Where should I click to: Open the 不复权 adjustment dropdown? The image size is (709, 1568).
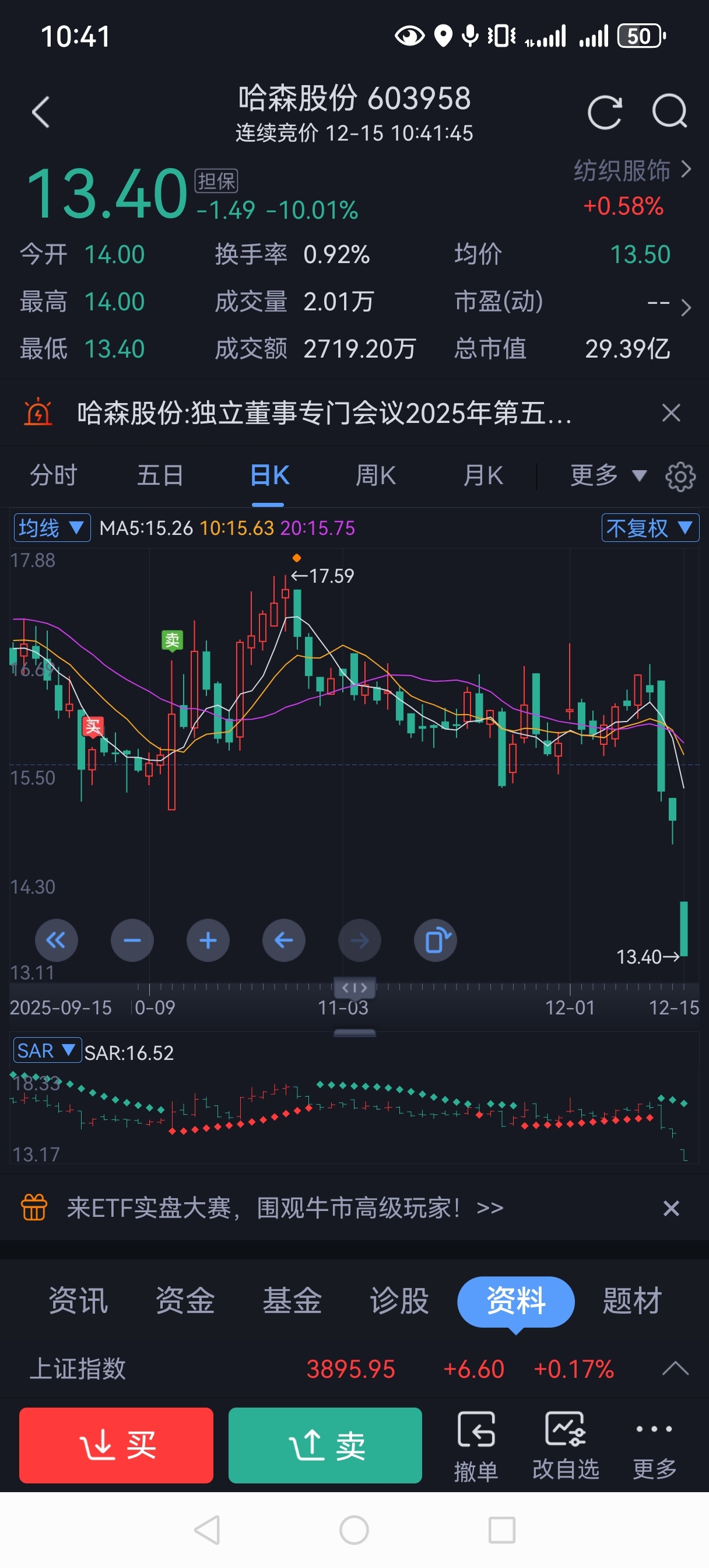click(x=650, y=528)
